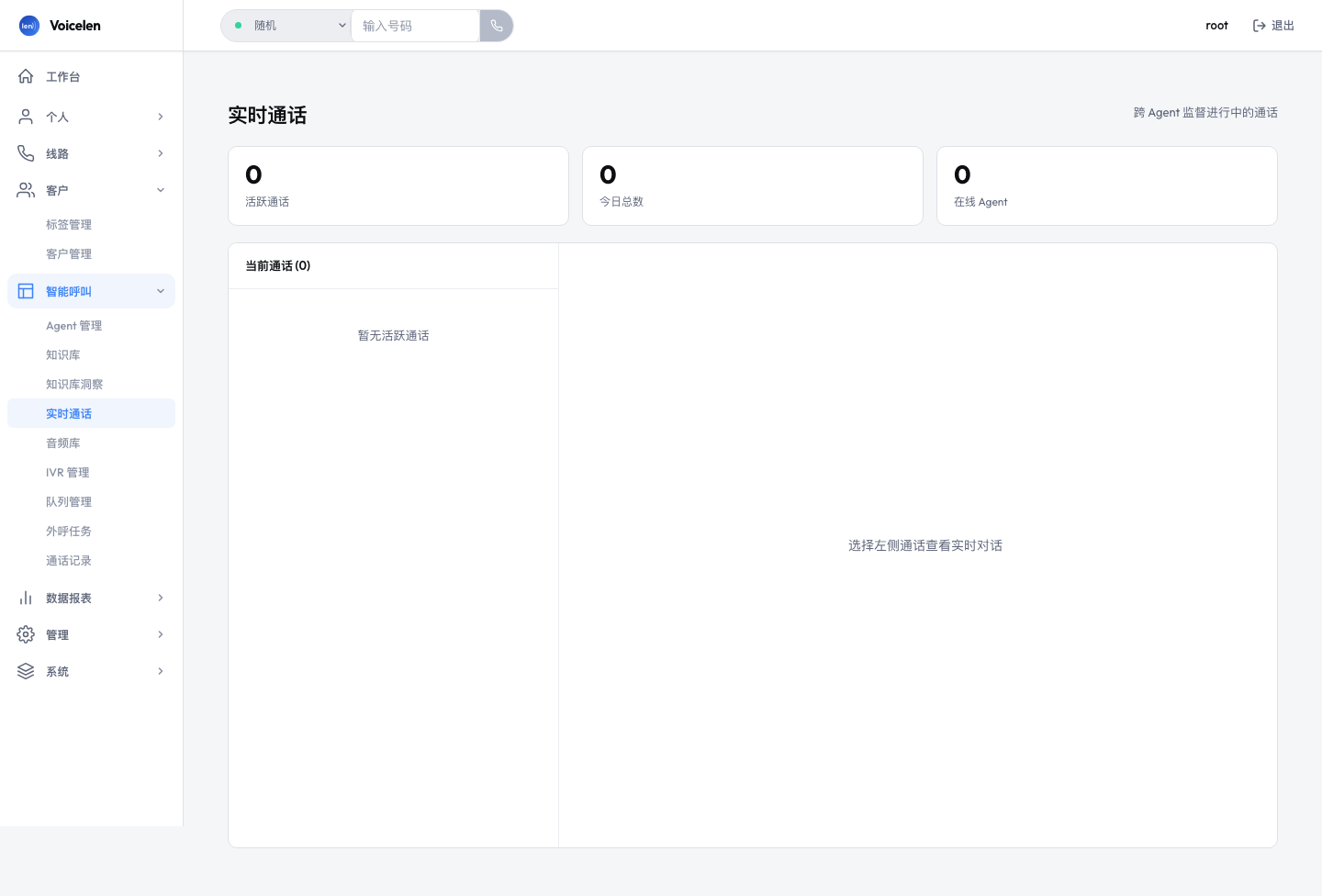Click the 退出 logout link
The height and width of the screenshot is (896, 1322).
click(x=1273, y=26)
